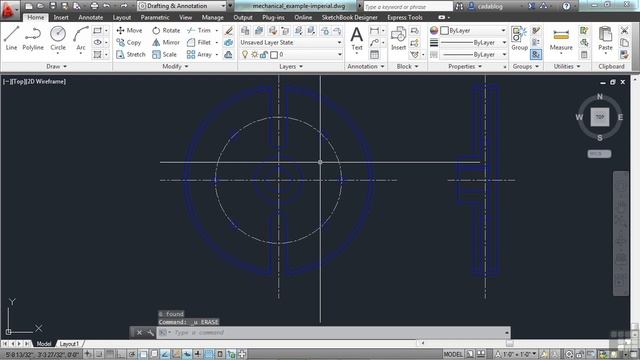Select the Line draw tool
Screen dimensions: 640x360
tap(11, 38)
